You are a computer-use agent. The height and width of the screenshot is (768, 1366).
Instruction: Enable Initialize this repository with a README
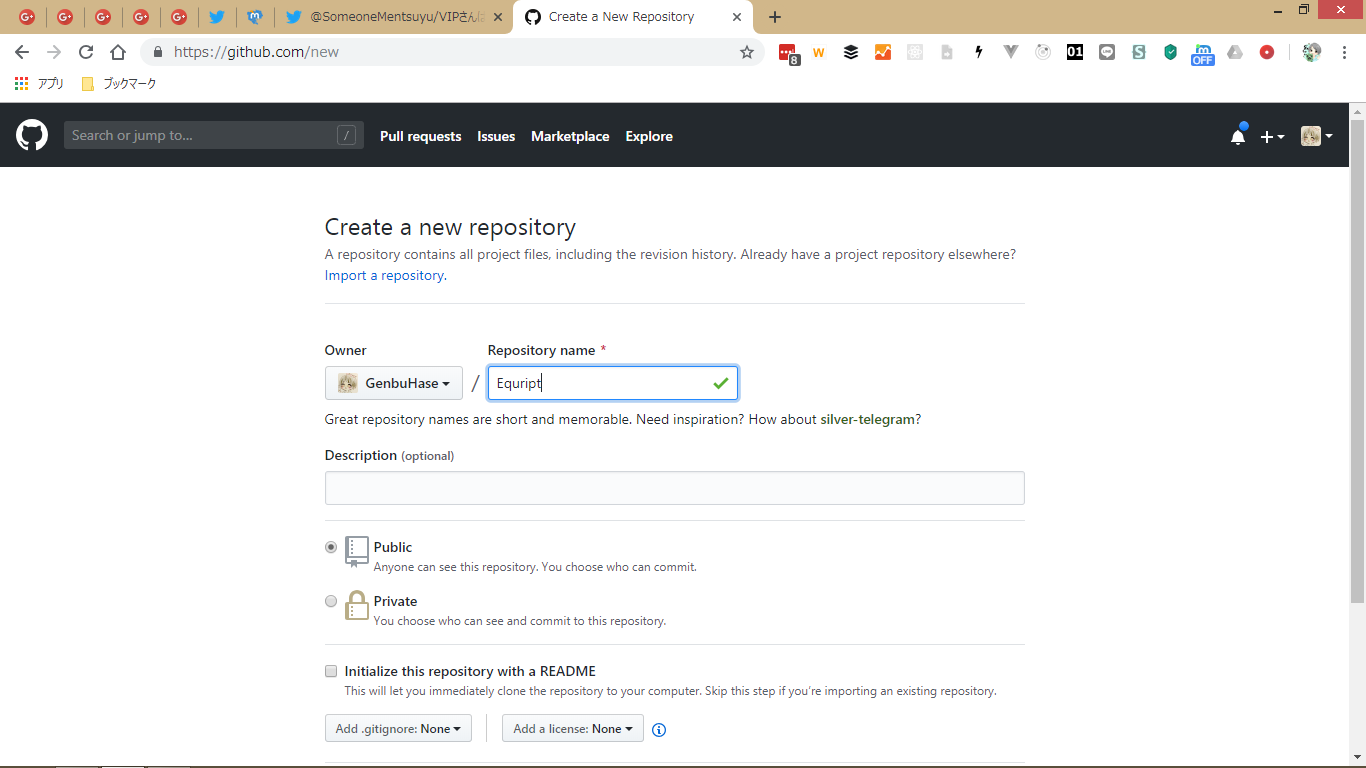[331, 671]
